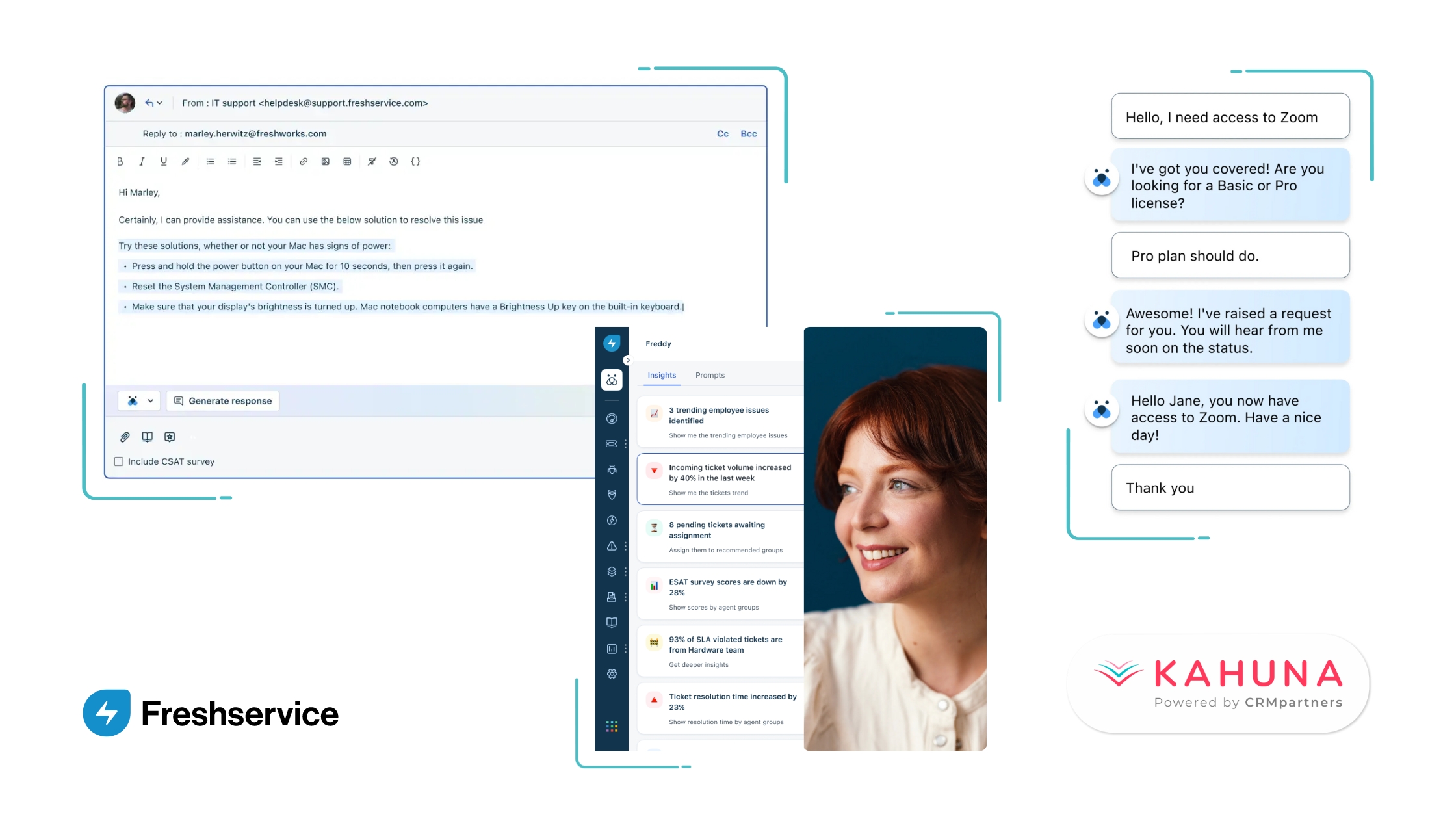Select the Pro plan should do message

tap(1230, 255)
